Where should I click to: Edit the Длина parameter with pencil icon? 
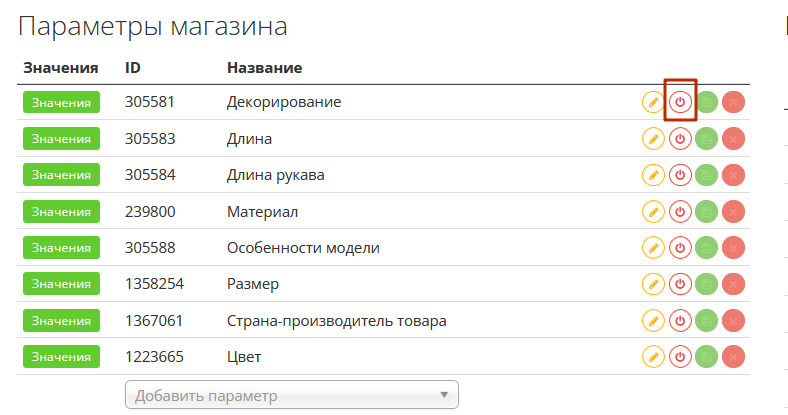click(653, 139)
